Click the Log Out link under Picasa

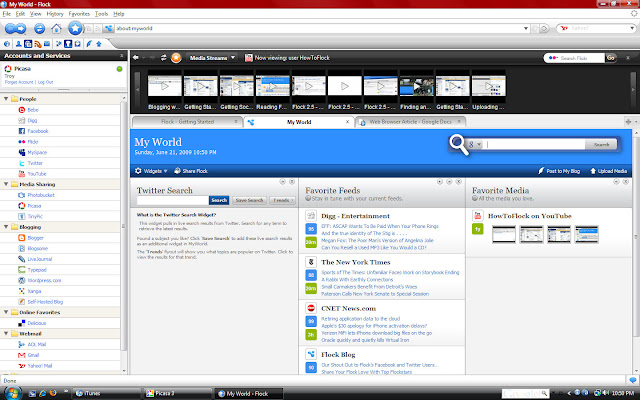[x=45, y=82]
